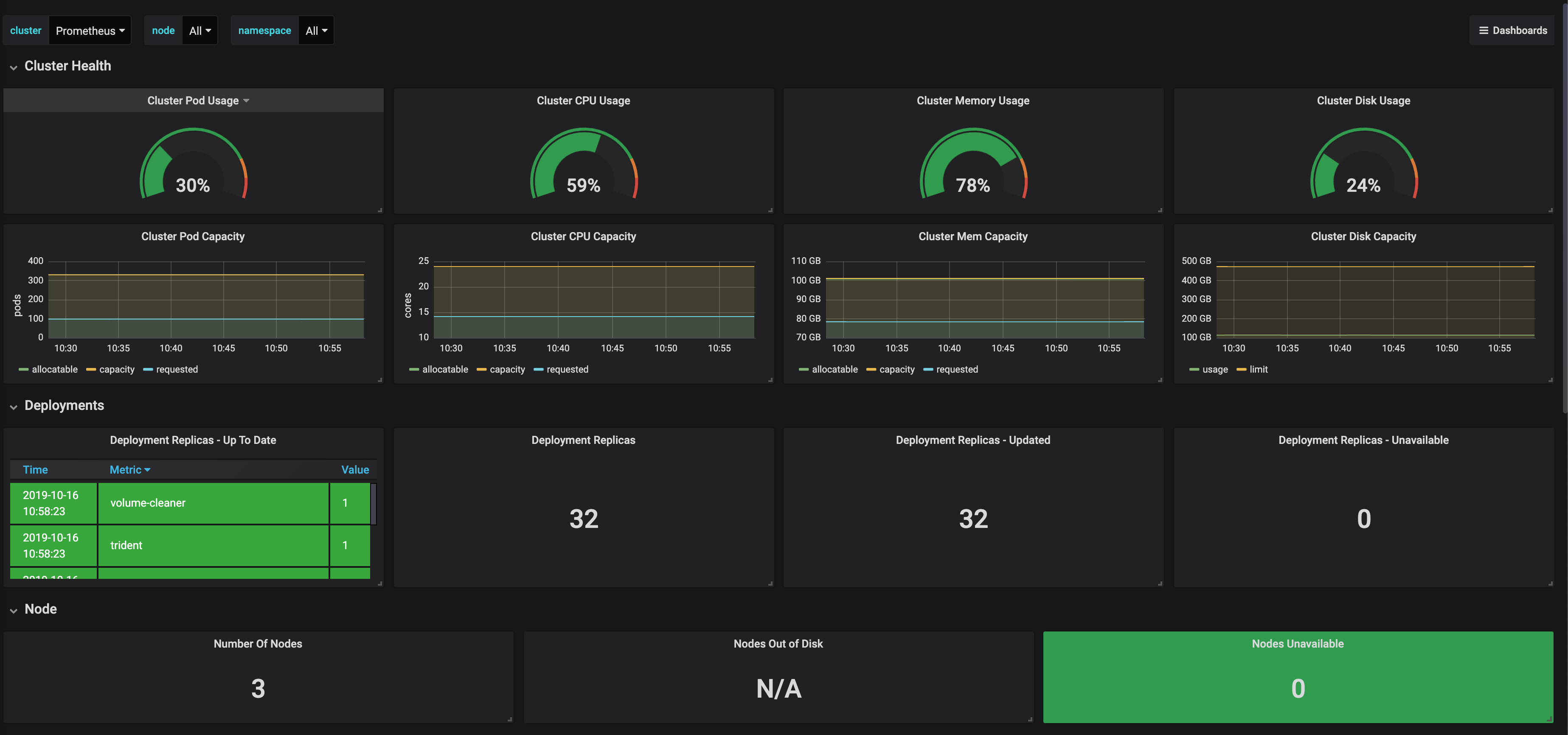Click the Cluster CPU Usage panel title
1568x735 pixels.
click(583, 101)
